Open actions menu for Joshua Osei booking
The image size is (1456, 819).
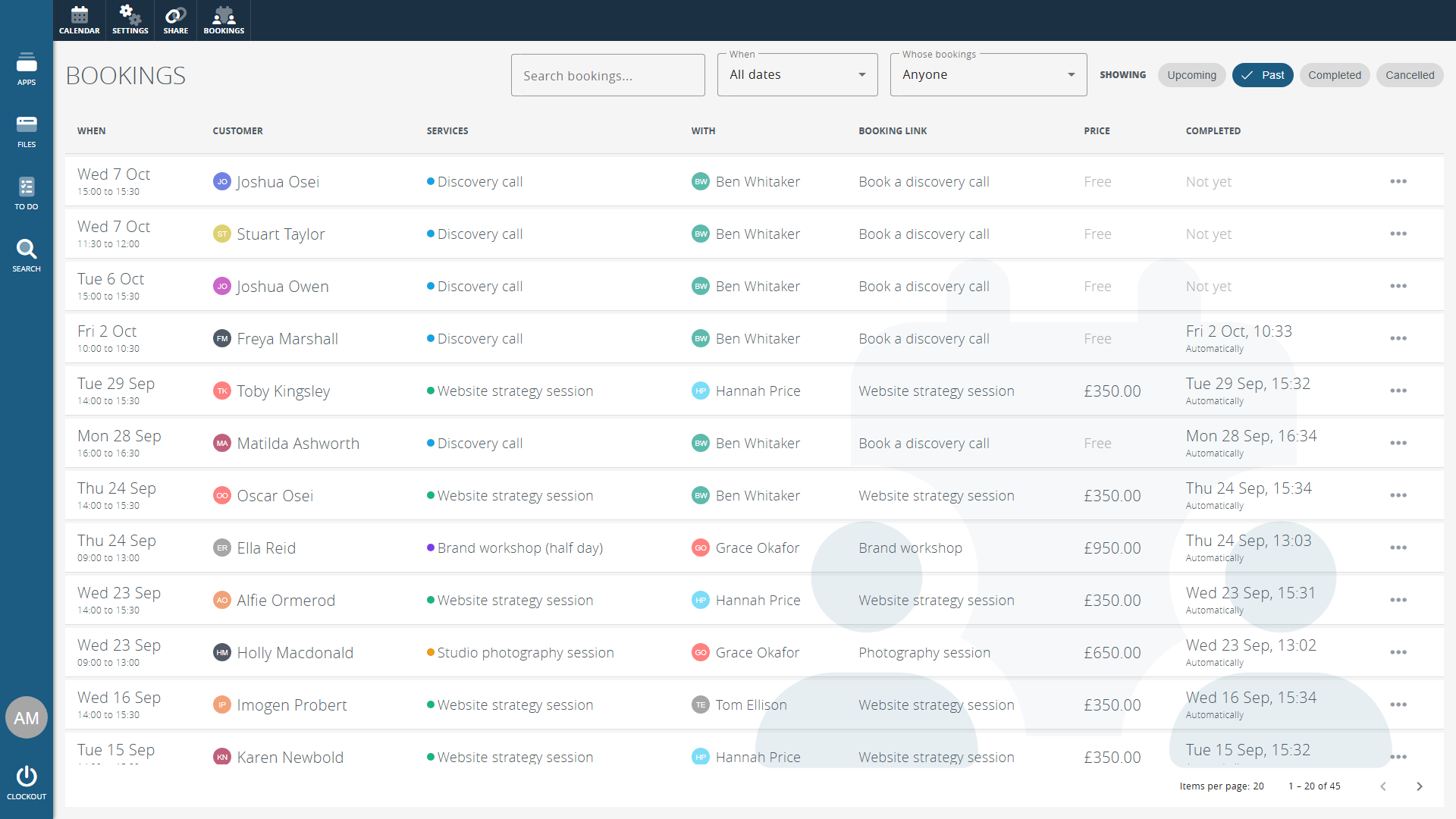click(x=1398, y=181)
